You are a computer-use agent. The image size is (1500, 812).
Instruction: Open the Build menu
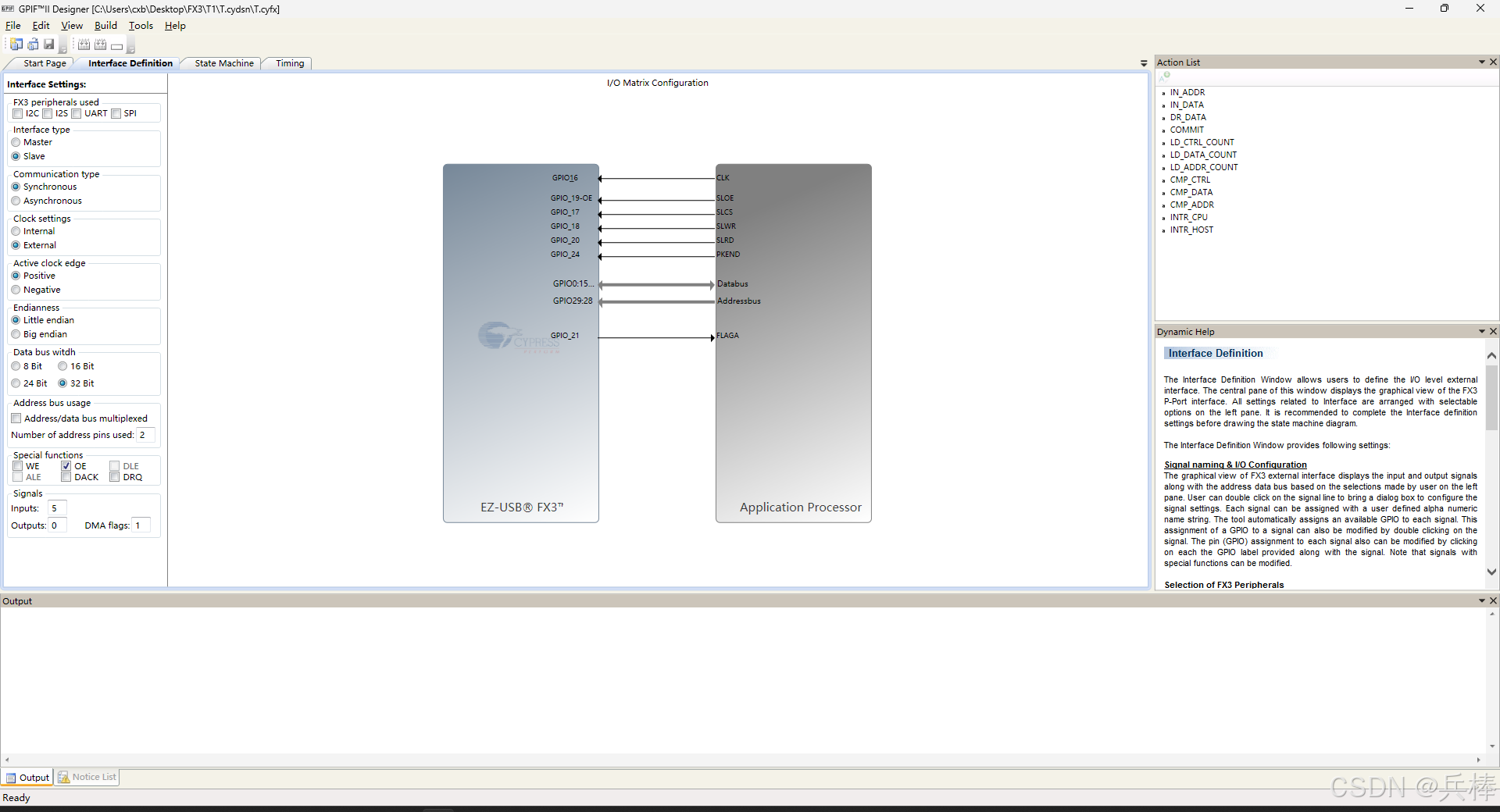(x=105, y=26)
